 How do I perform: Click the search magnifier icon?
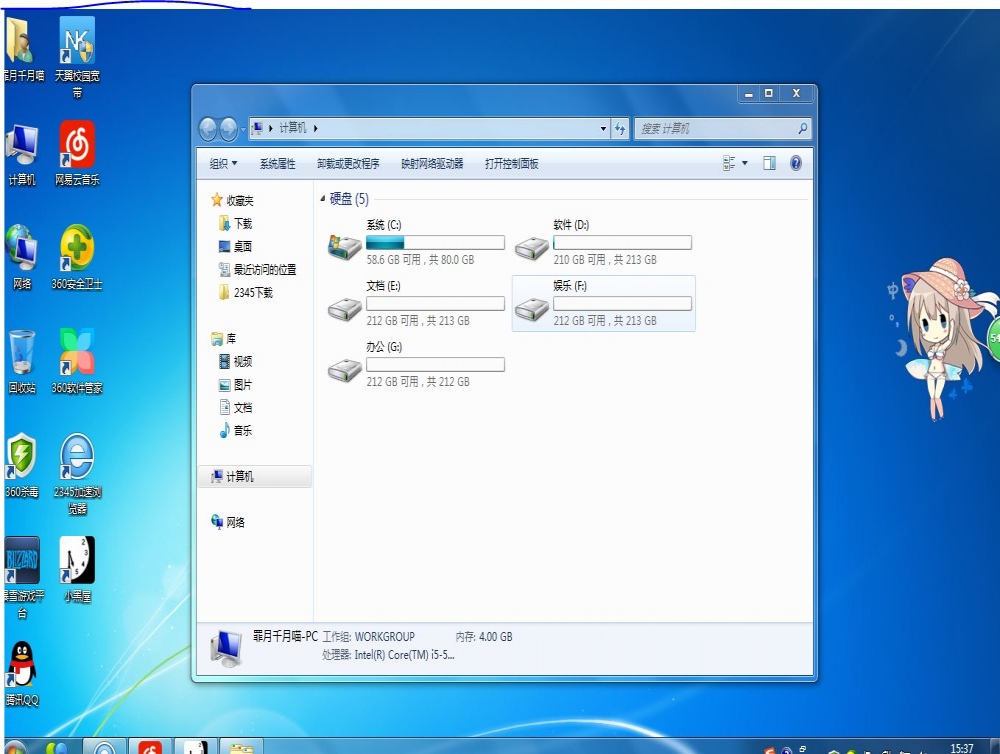[x=802, y=128]
